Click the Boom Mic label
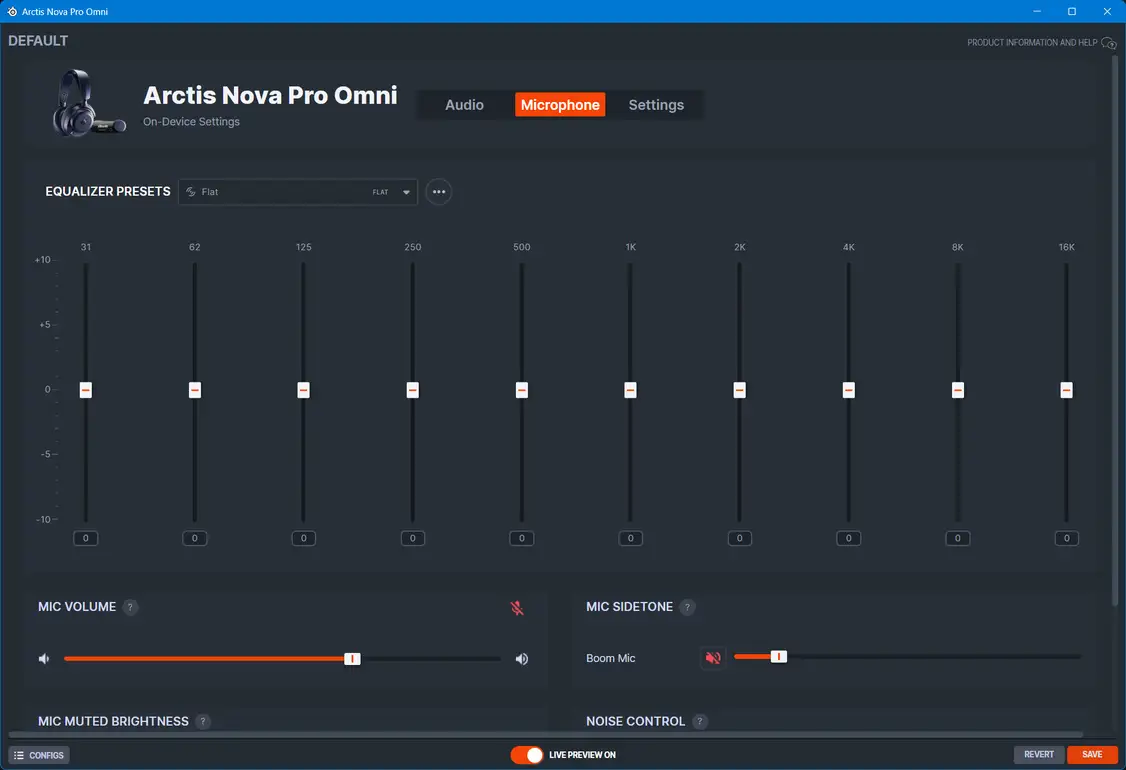Viewport: 1126px width, 770px height. (x=610, y=658)
